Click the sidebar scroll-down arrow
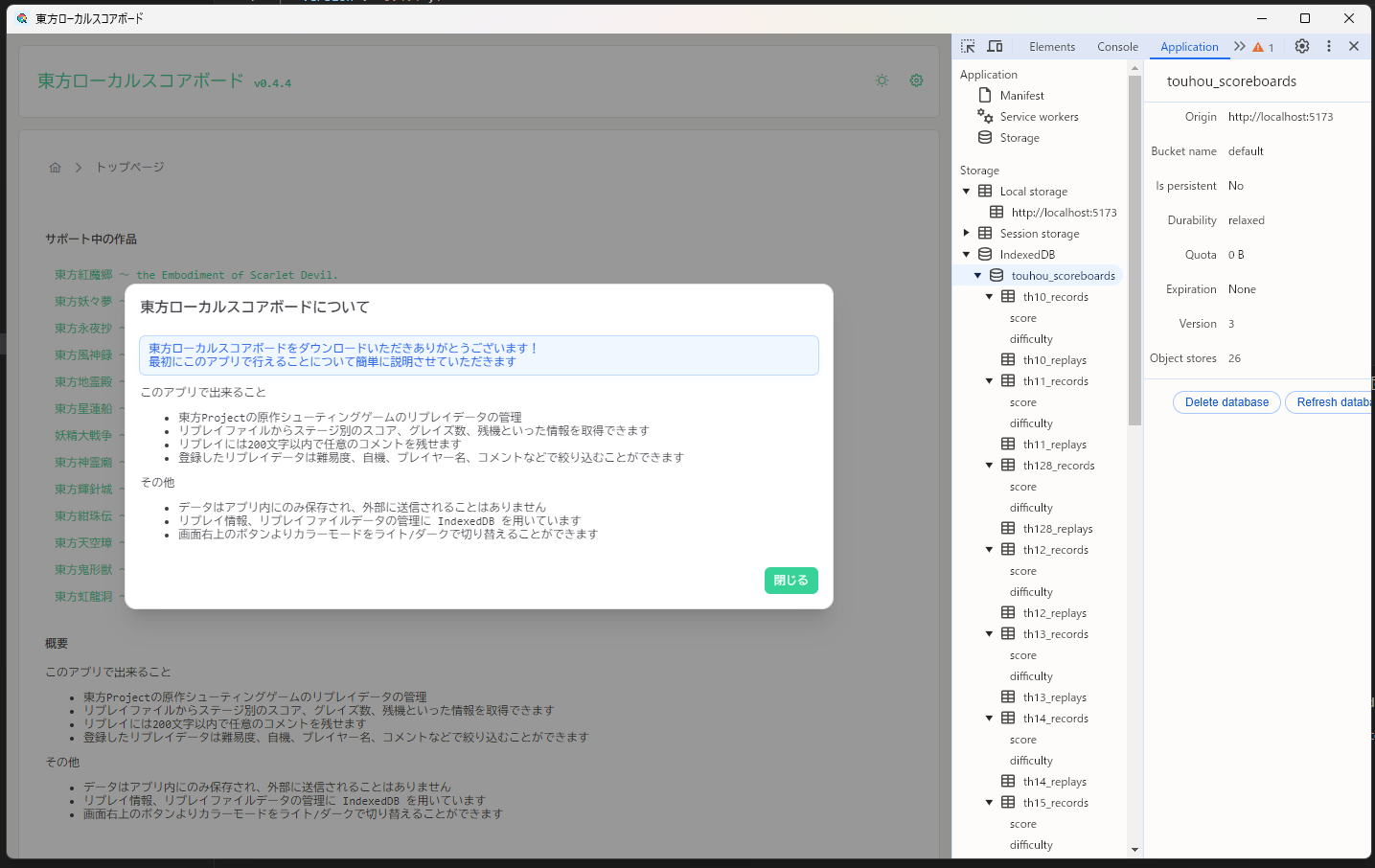 pyautogui.click(x=1134, y=850)
